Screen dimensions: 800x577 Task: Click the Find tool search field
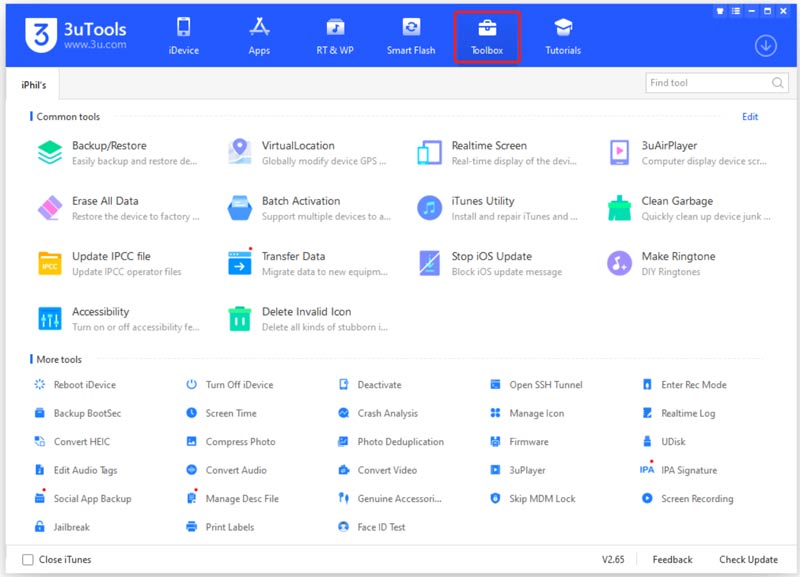pos(716,83)
